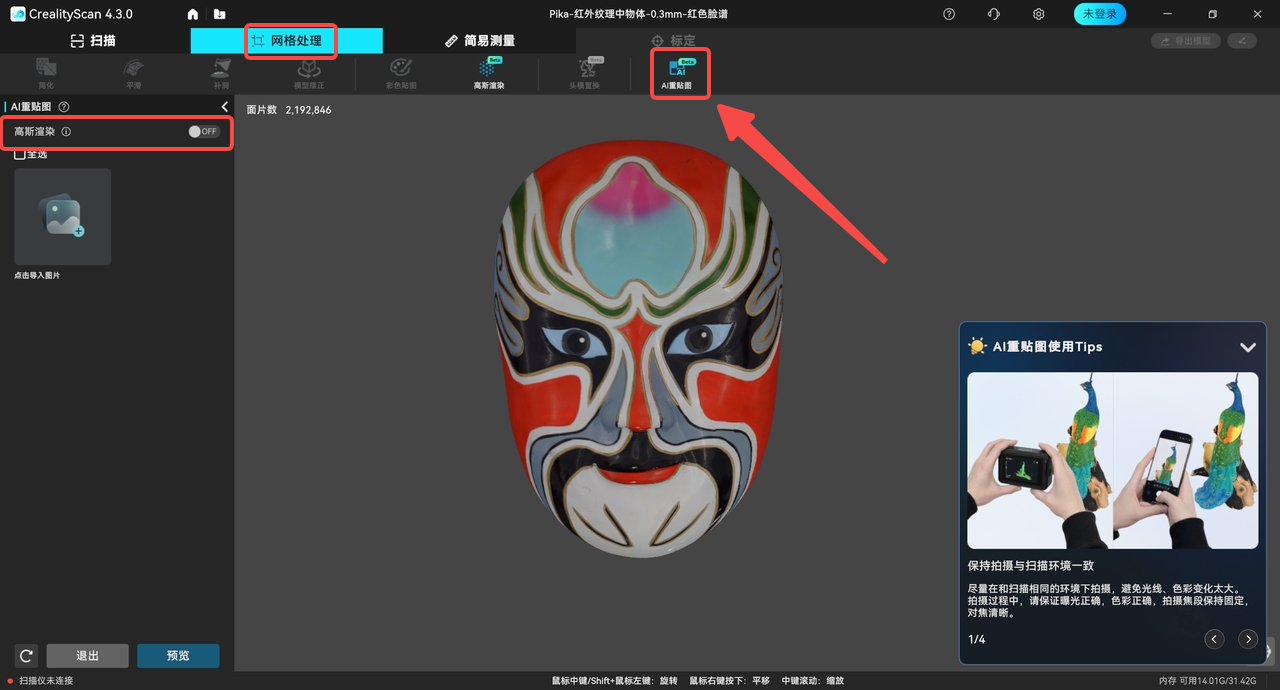Click the 导出模型 export button

tap(1185, 41)
